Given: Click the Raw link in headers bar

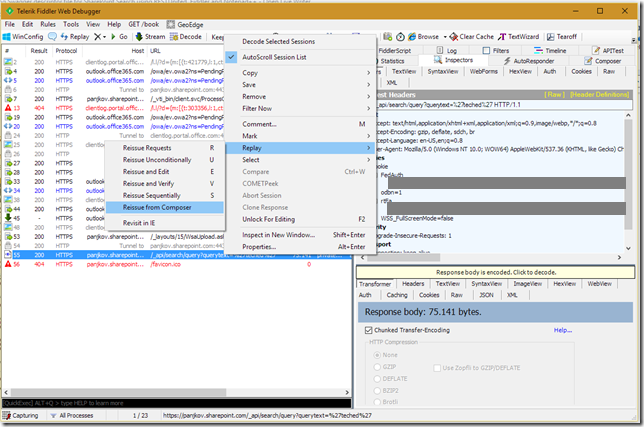Looking at the screenshot, I should pos(554,94).
